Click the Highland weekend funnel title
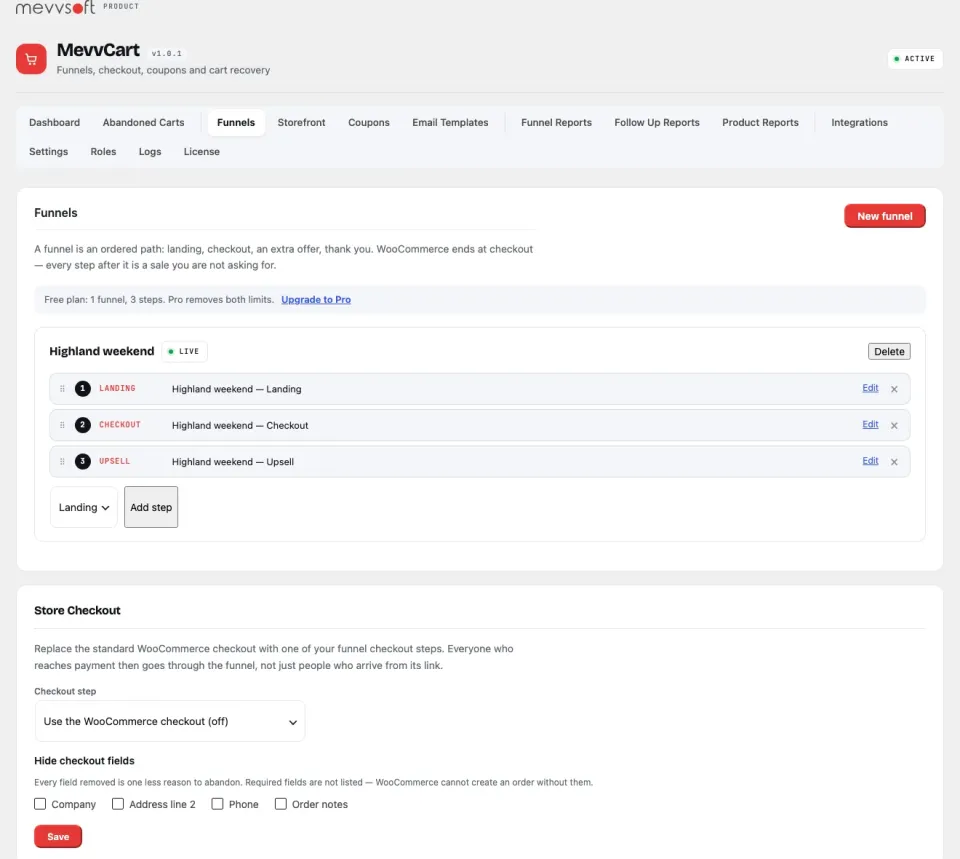The height and width of the screenshot is (859, 960). (x=102, y=351)
